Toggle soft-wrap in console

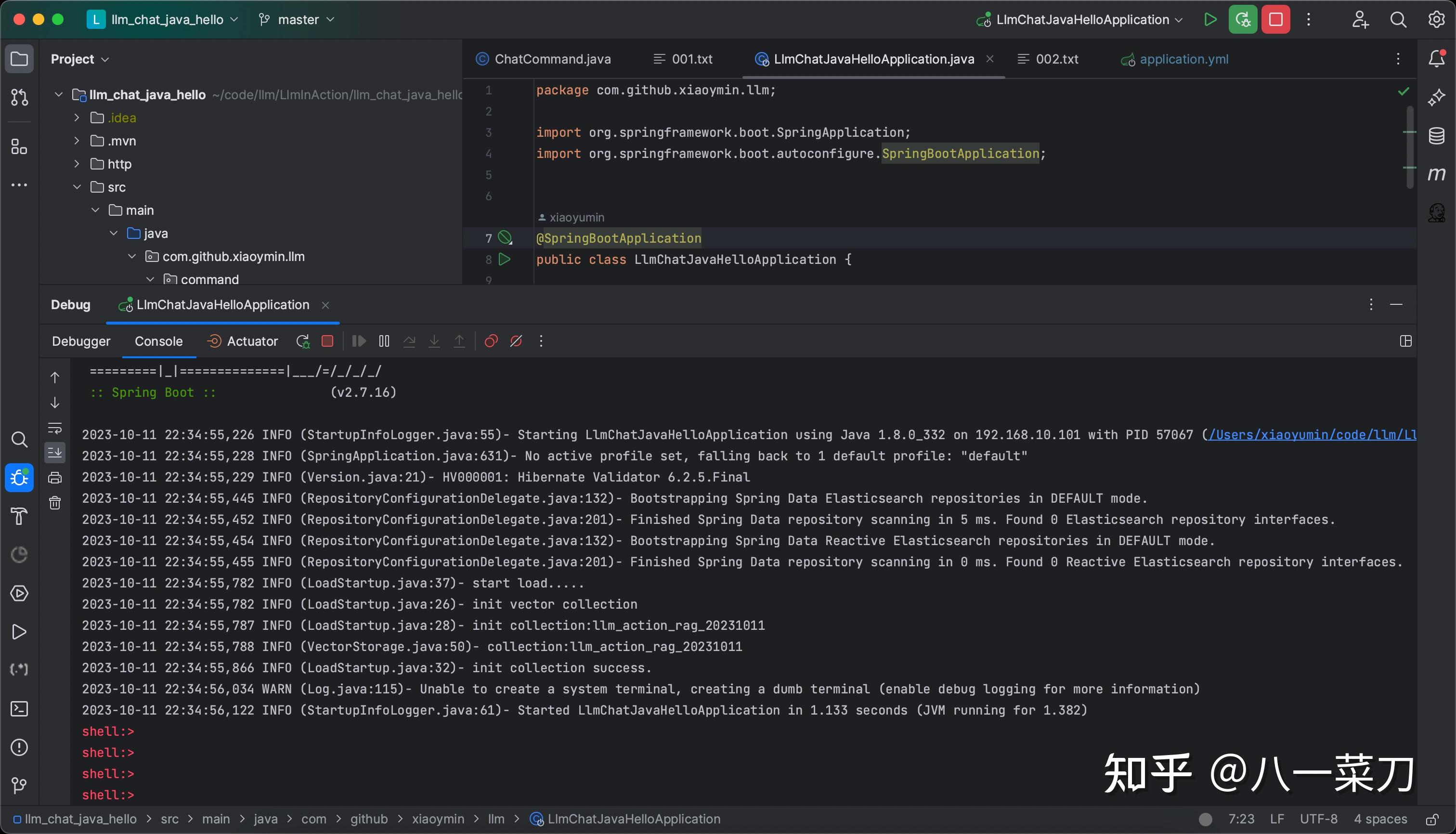55,428
